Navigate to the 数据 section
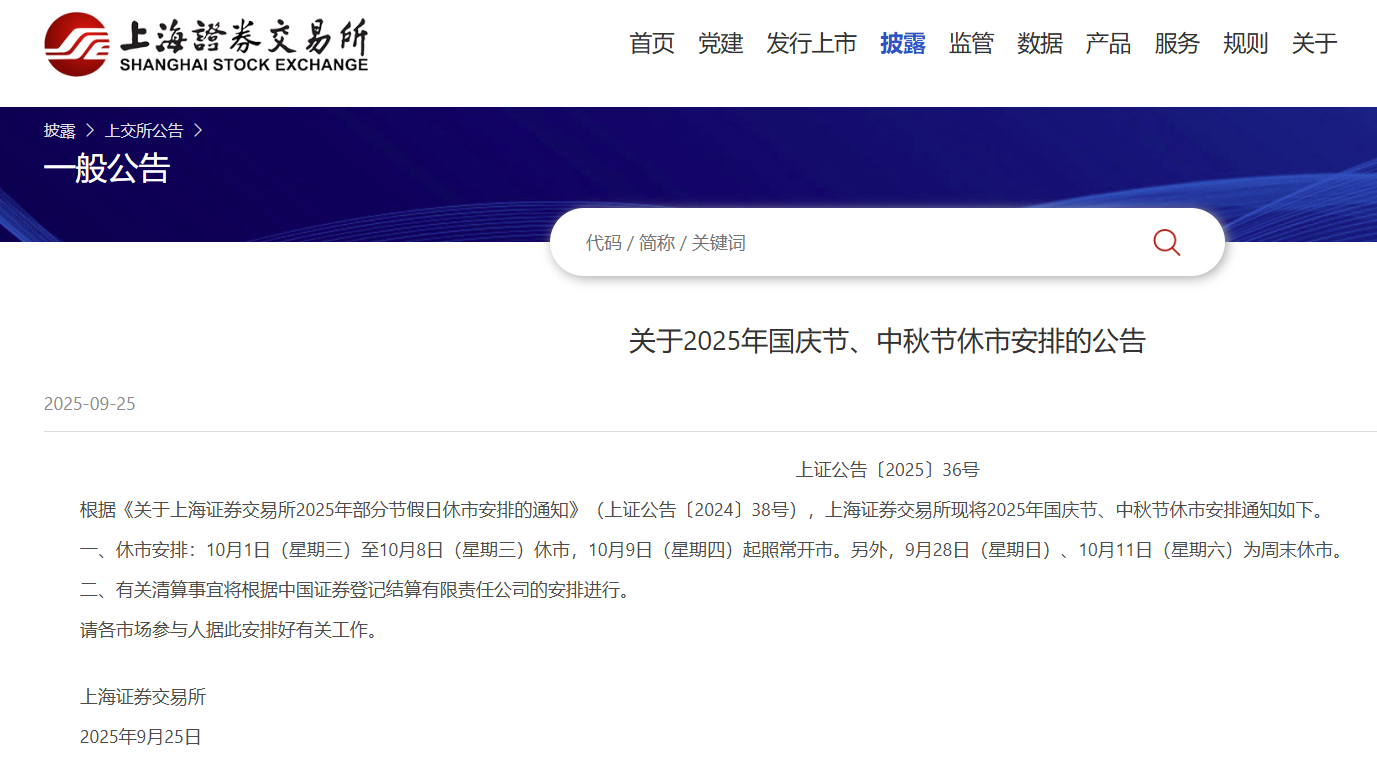 click(1040, 44)
